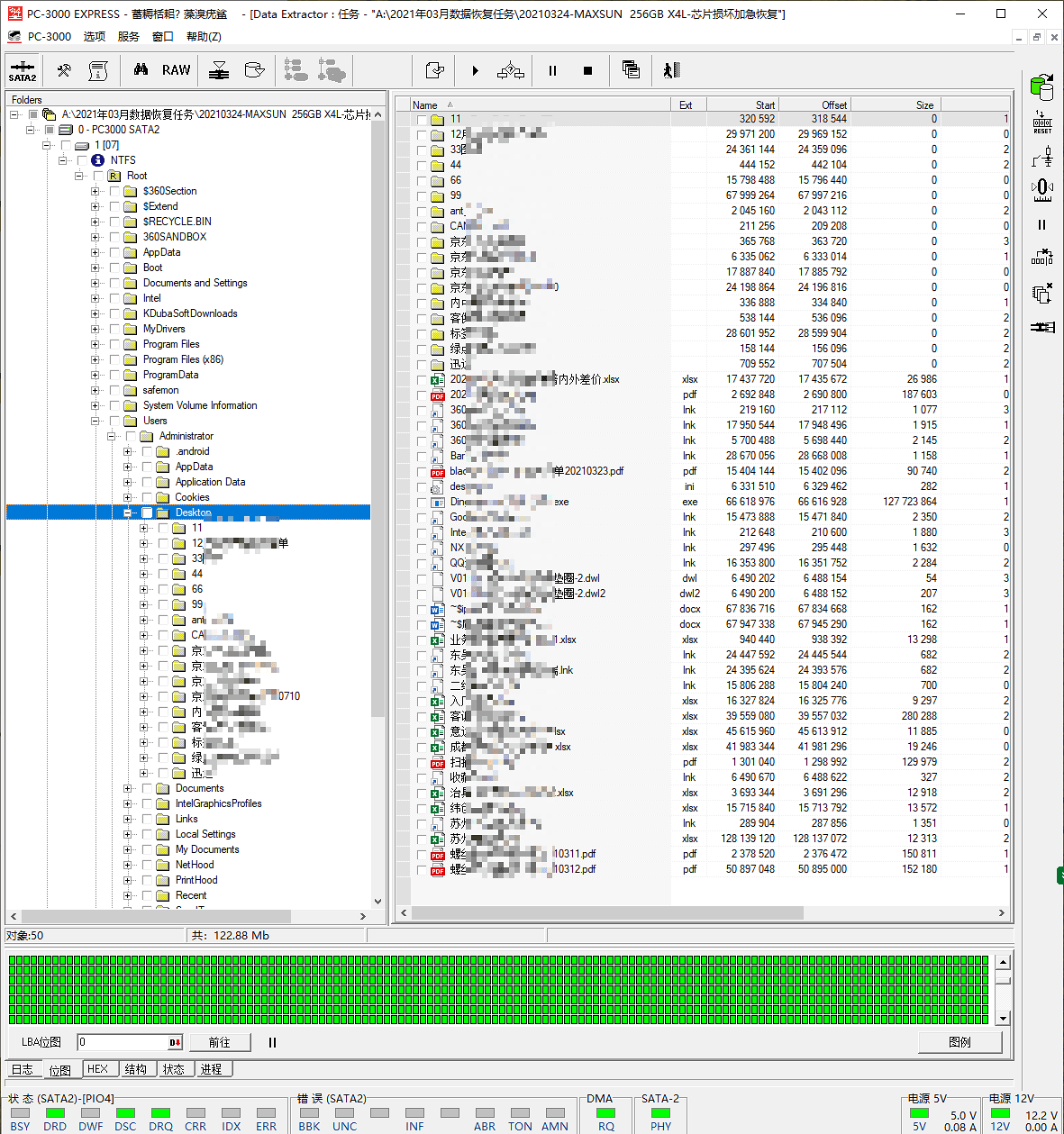Expand the System Volume Information folder
This screenshot has width=1064, height=1134.
click(x=95, y=405)
